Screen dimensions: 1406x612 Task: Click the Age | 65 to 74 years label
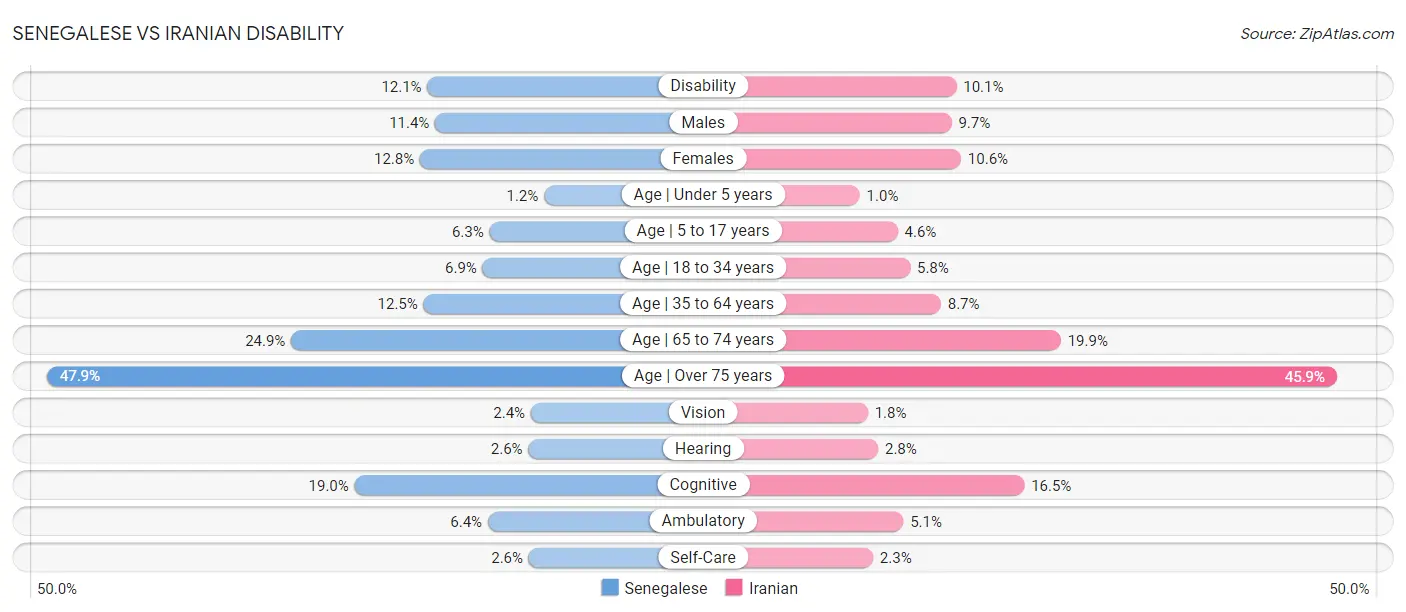click(x=703, y=340)
